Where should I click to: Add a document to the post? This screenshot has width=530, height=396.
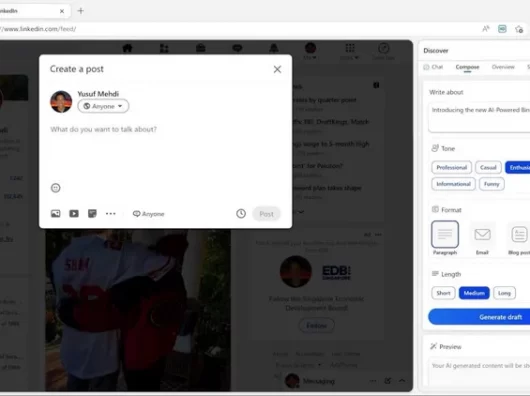(92, 214)
